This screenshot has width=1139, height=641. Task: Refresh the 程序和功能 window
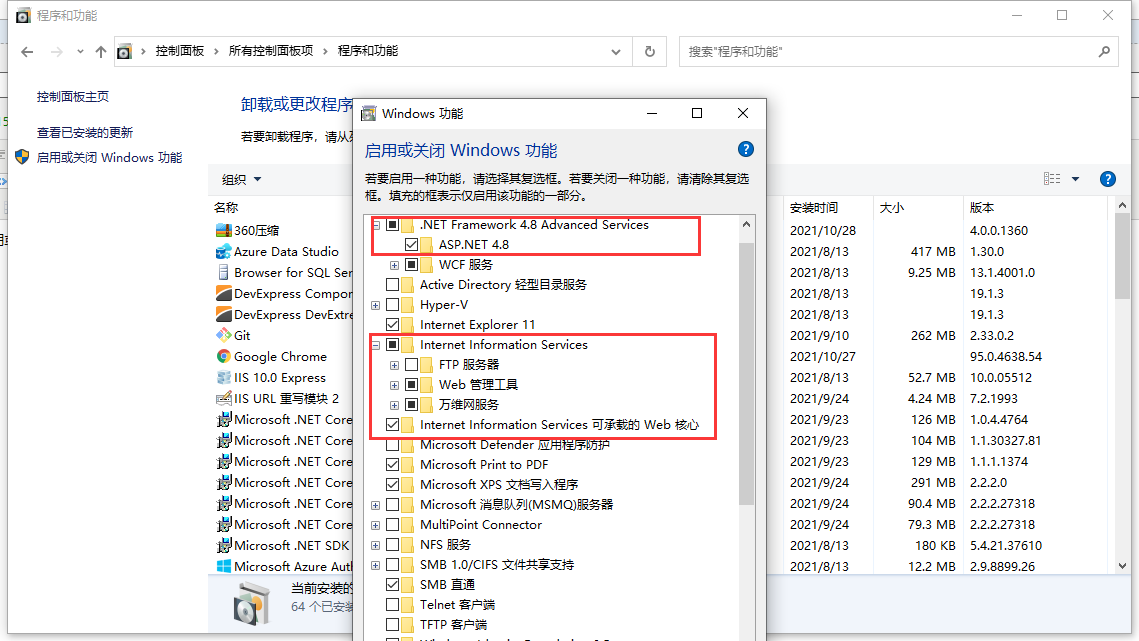coord(650,52)
